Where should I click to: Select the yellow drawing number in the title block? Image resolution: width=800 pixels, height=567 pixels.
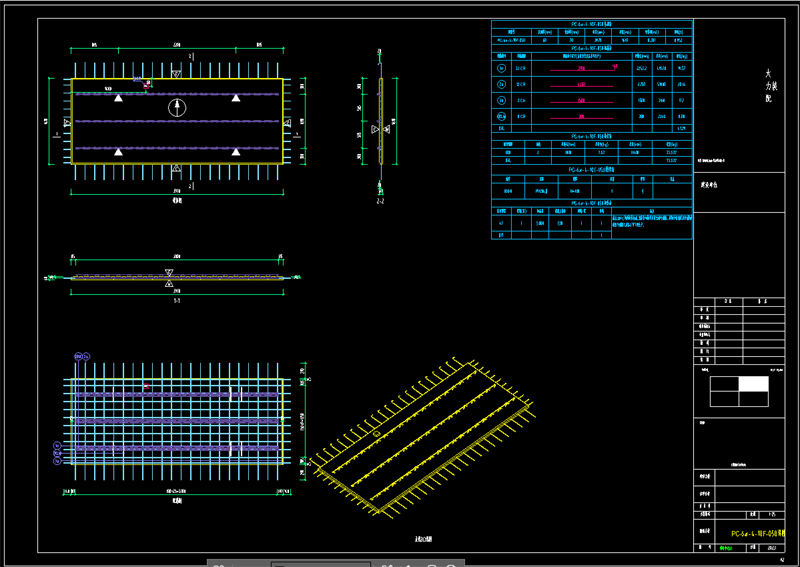(758, 534)
